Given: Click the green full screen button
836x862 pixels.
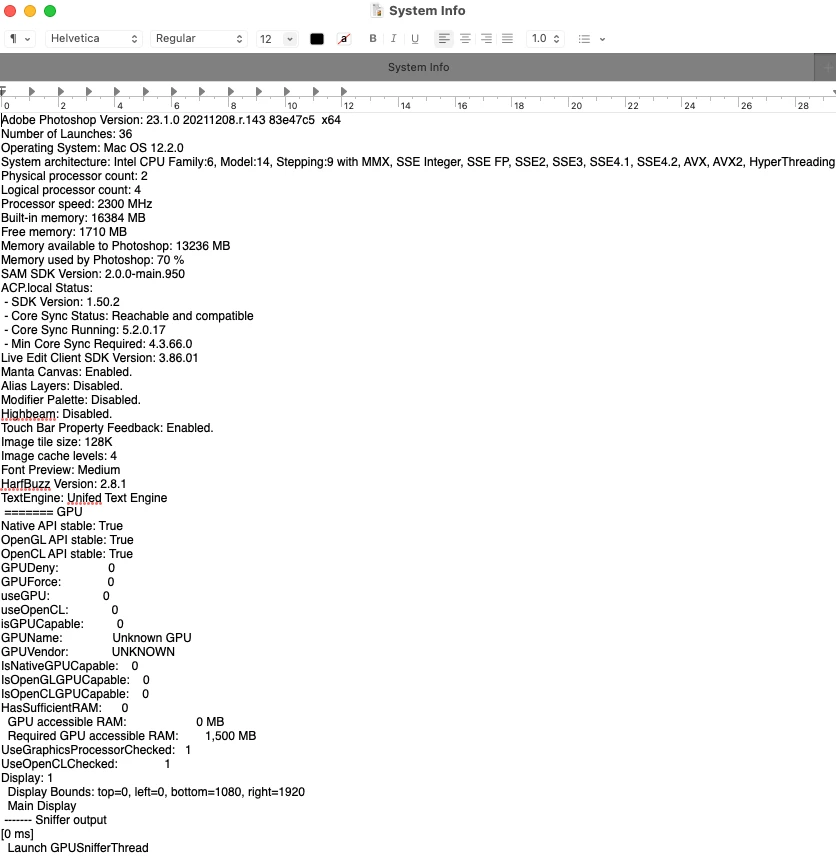Looking at the screenshot, I should pos(50,11).
